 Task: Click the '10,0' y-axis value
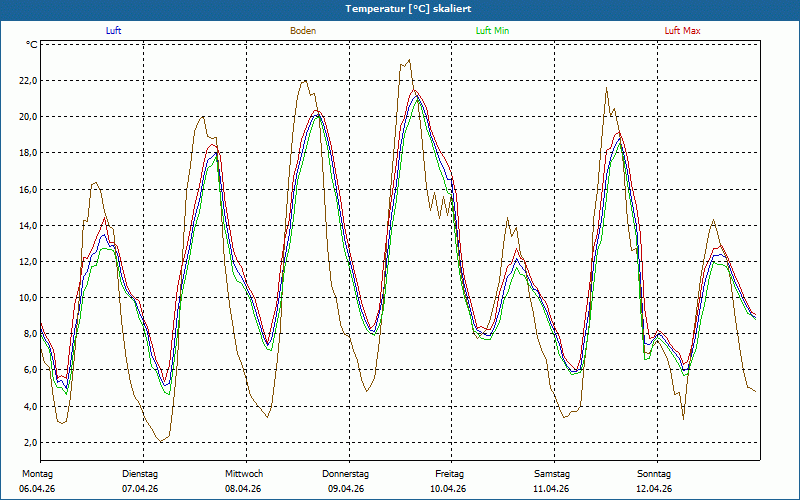point(28,298)
